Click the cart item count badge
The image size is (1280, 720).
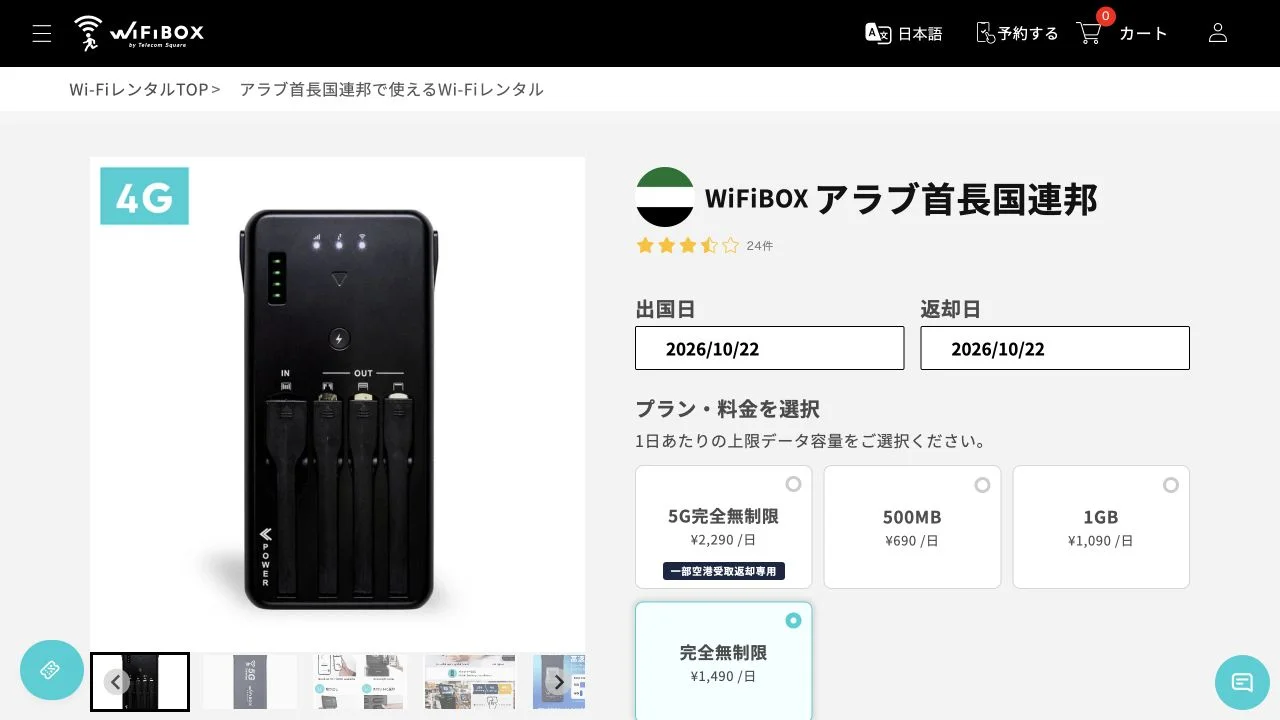click(x=1105, y=16)
